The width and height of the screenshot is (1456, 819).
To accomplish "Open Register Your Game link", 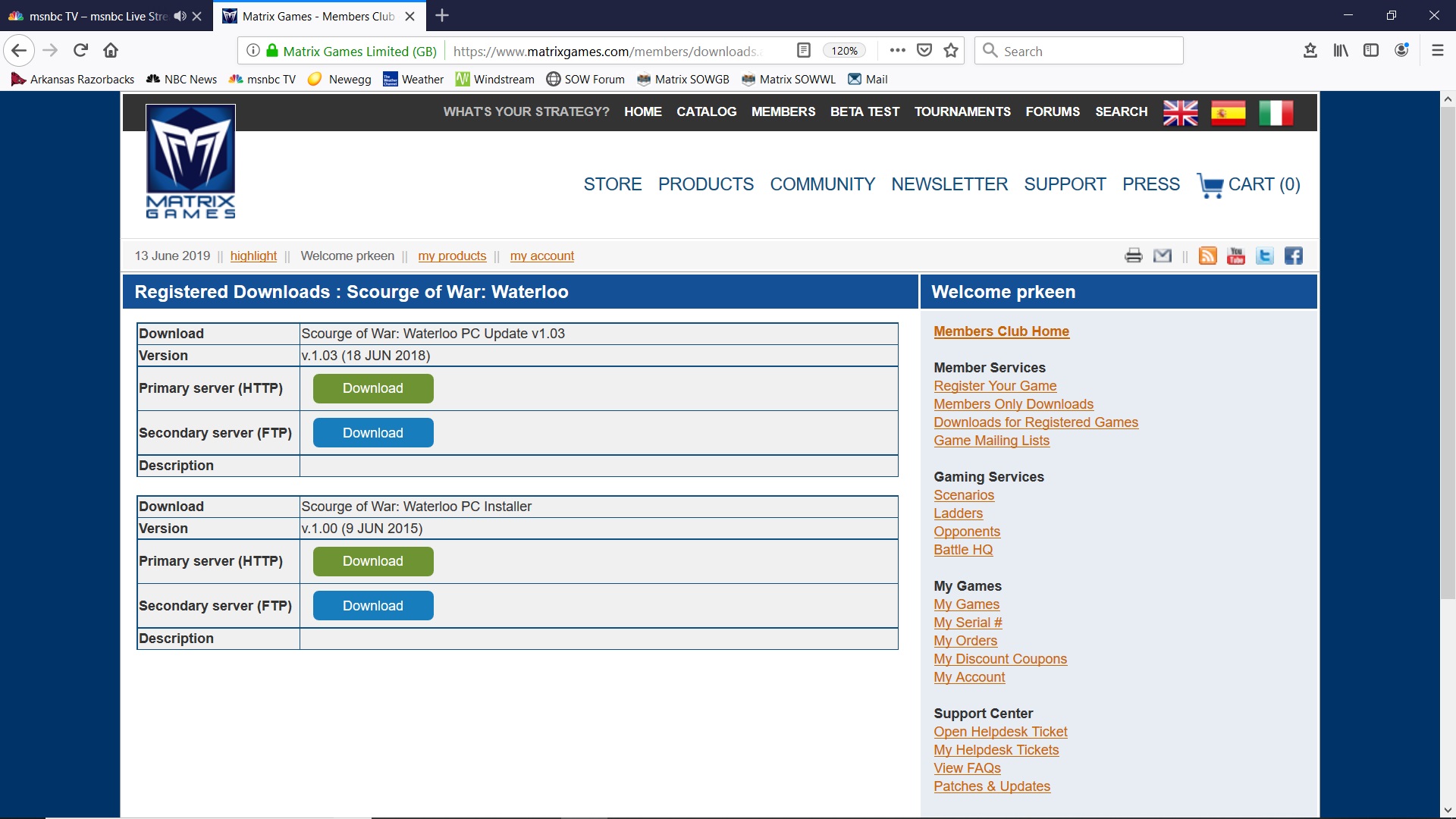I will coord(995,386).
